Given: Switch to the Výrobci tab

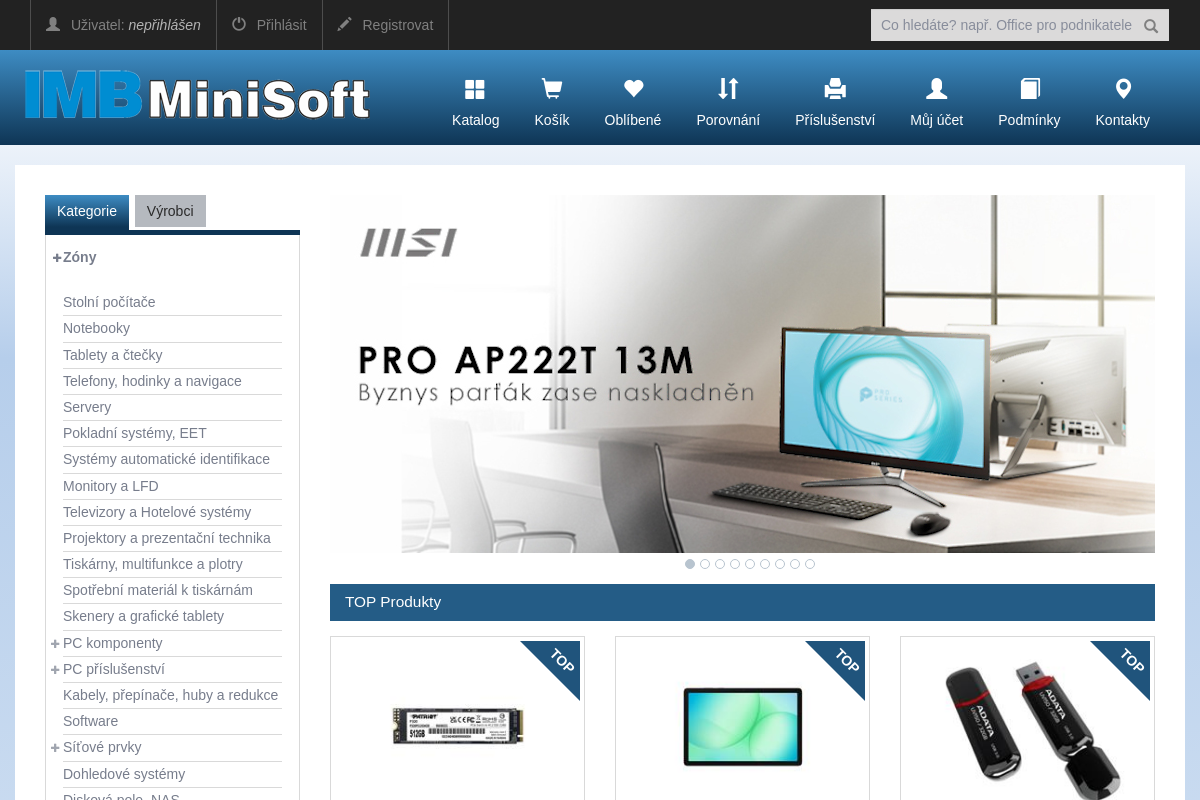Looking at the screenshot, I should click(x=170, y=211).
